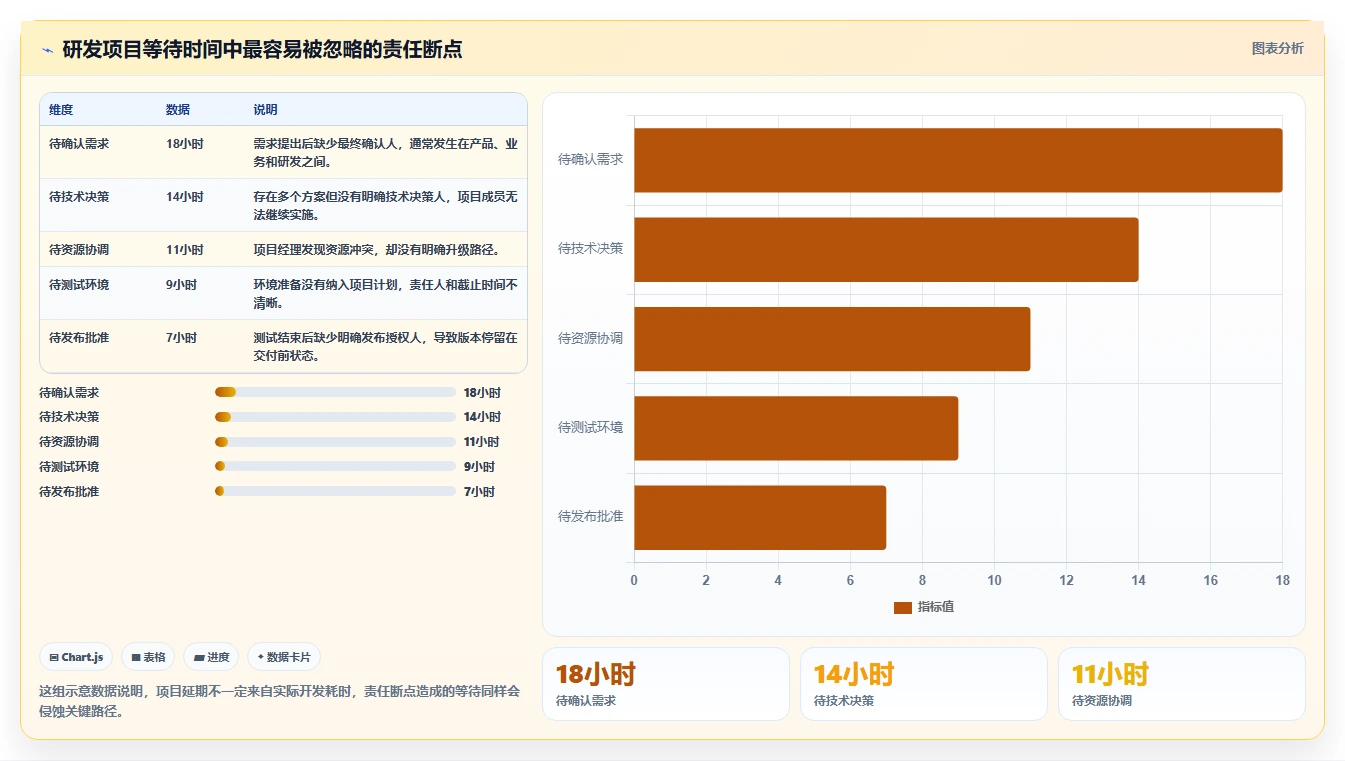This screenshot has width=1345, height=761.
Task: Click the 数据 column header
Action: (178, 110)
